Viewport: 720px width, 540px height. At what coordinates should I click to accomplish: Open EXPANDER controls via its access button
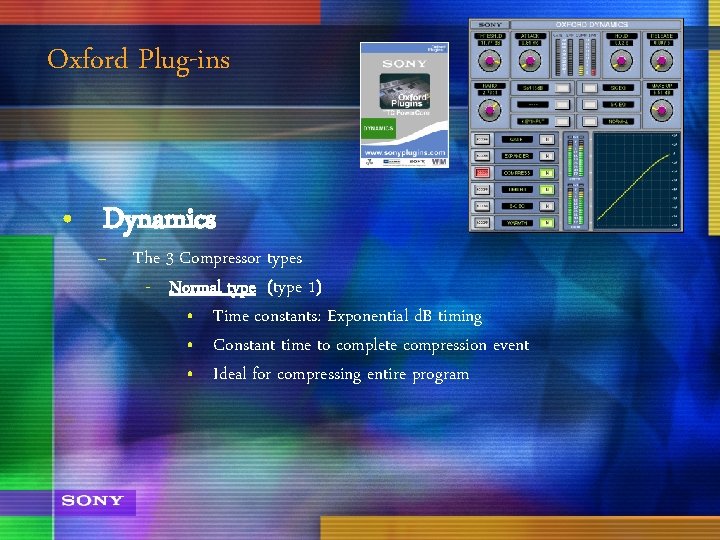tap(482, 156)
